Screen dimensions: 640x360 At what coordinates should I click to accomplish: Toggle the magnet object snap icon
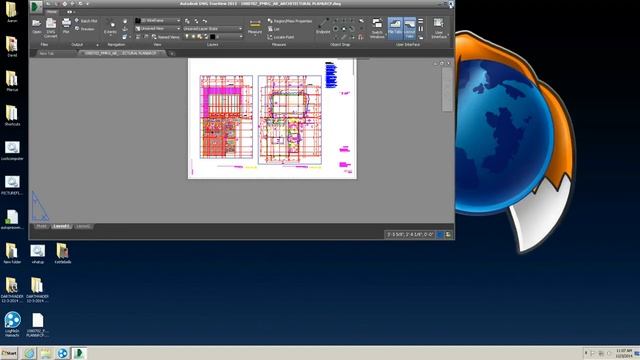pyautogui.click(x=360, y=37)
